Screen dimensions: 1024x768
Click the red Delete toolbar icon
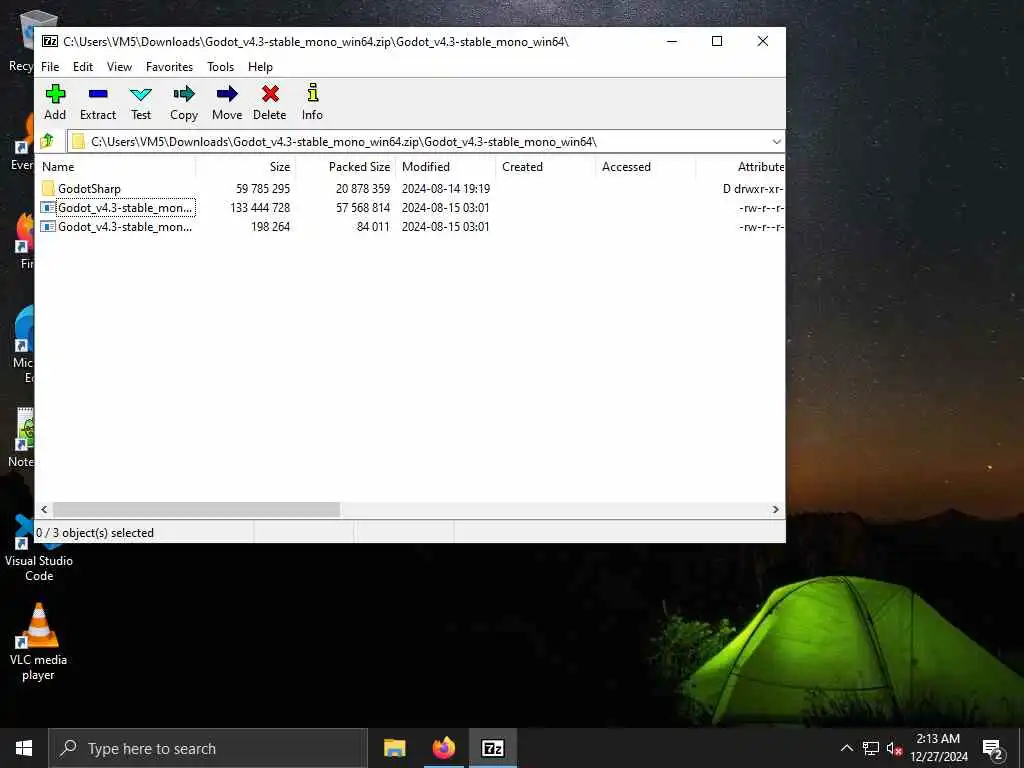click(270, 94)
